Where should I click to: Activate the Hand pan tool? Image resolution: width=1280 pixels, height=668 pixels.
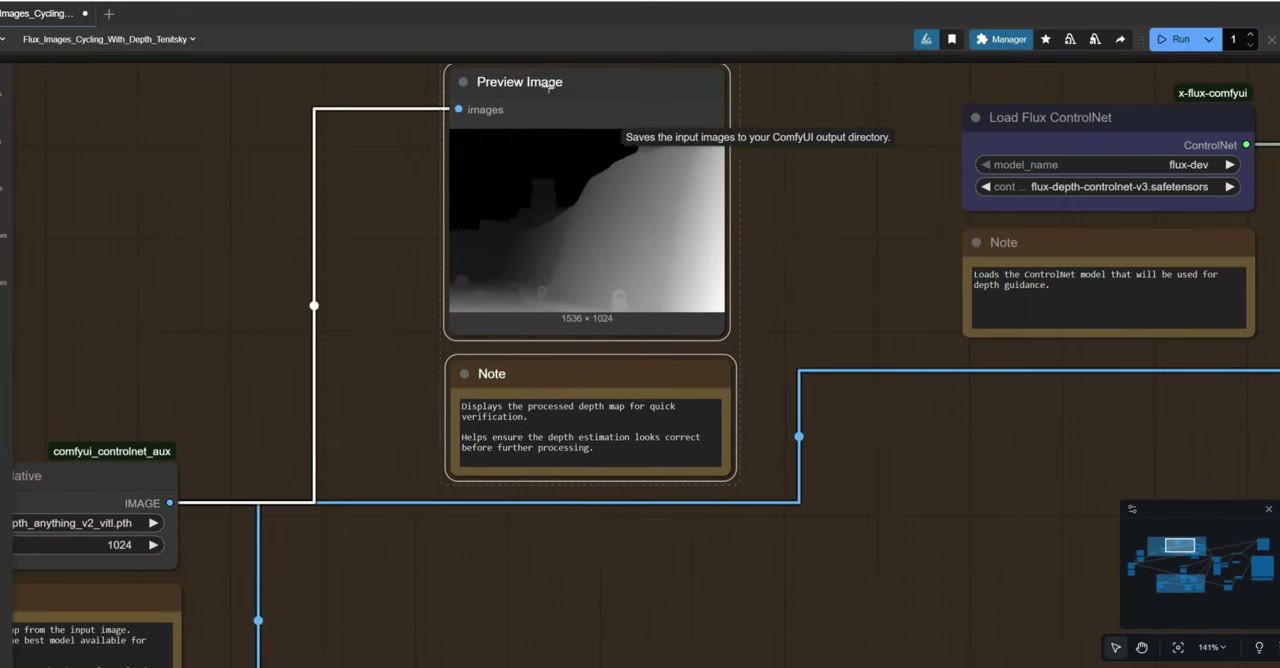[x=1141, y=648]
